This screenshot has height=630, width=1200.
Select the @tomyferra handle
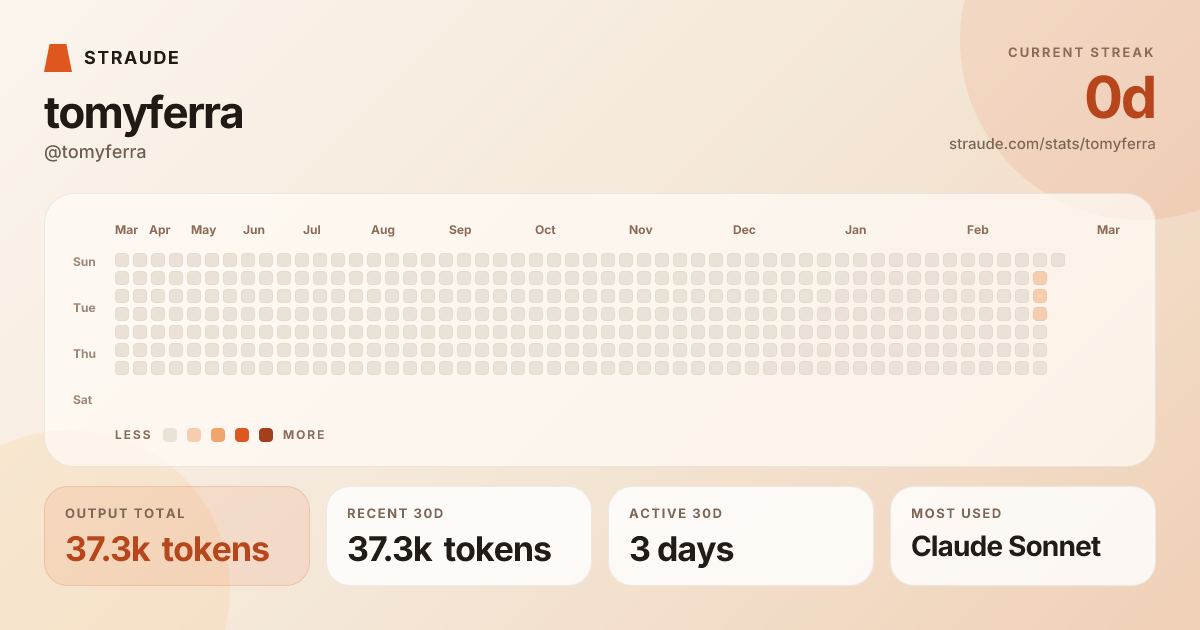pos(95,152)
